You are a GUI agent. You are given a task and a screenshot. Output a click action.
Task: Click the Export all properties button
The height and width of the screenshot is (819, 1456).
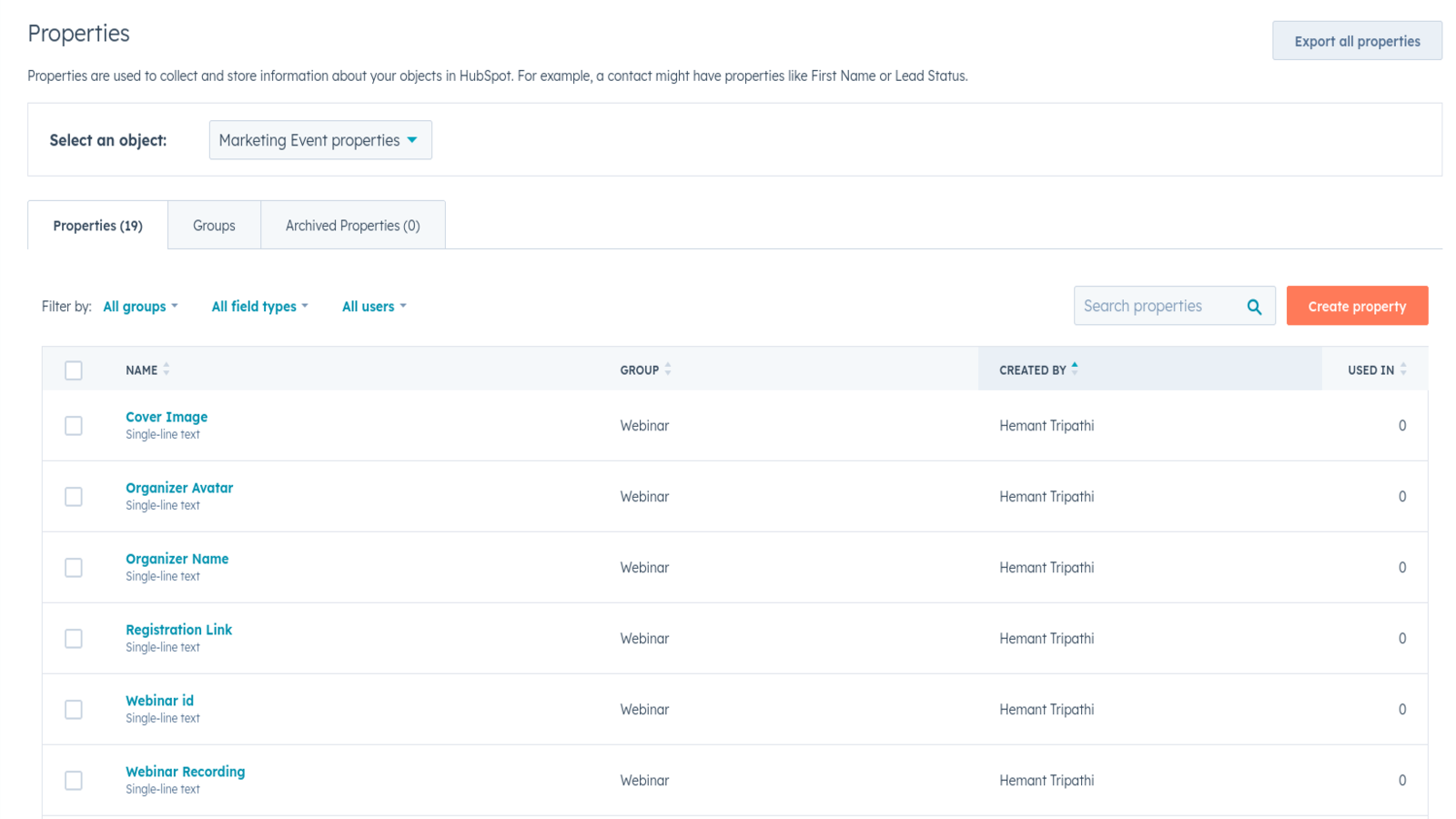1356,40
